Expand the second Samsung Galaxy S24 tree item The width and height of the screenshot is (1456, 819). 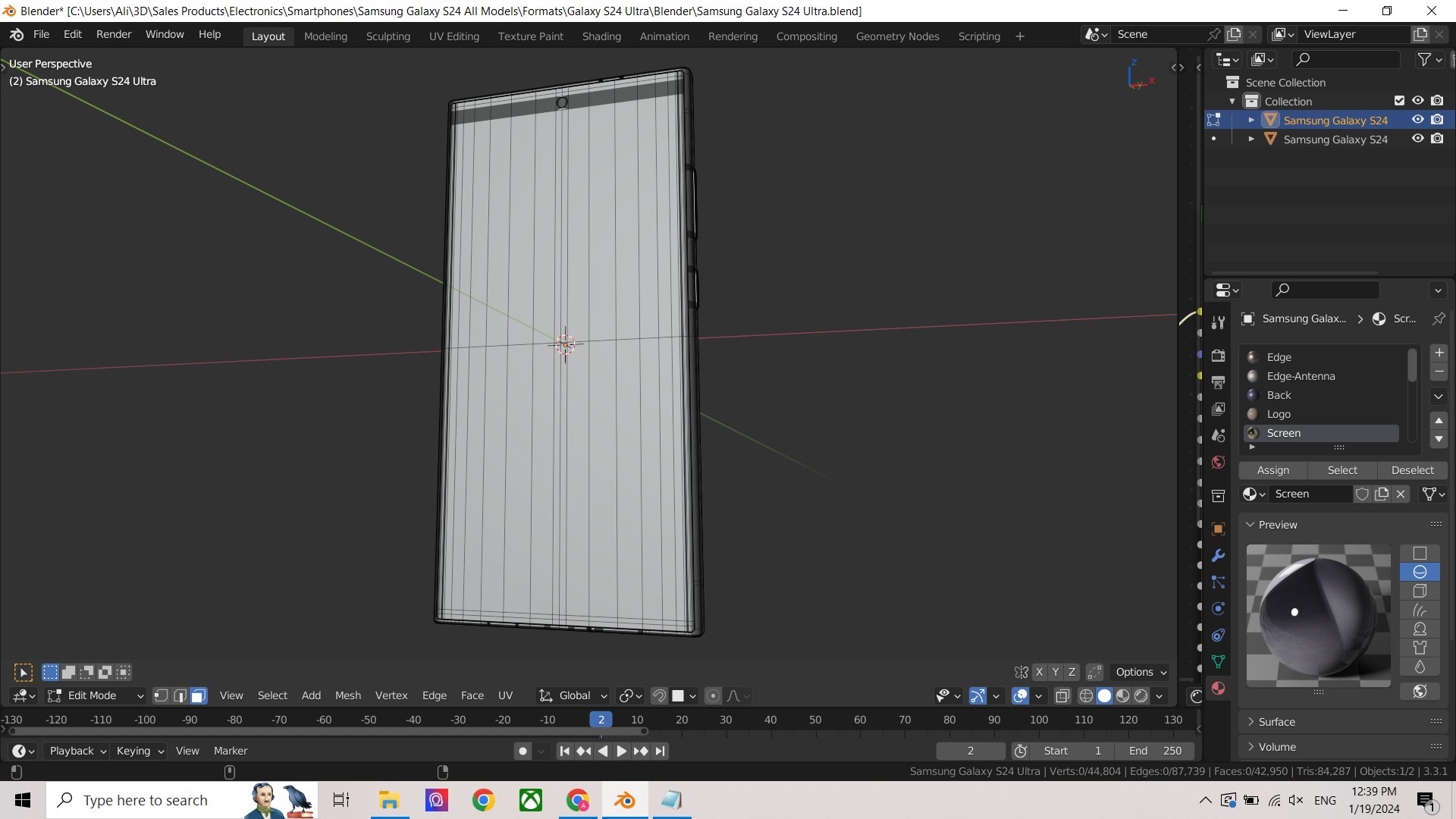click(x=1251, y=139)
